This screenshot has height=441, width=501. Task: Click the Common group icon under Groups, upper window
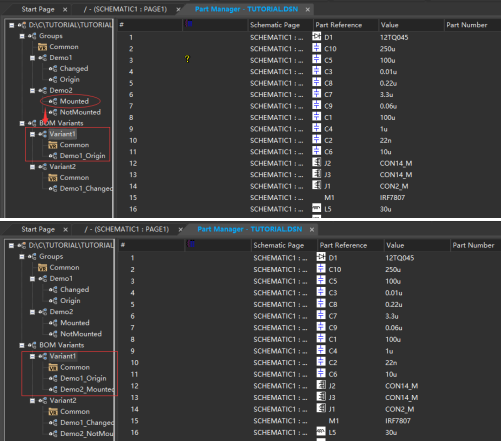pyautogui.click(x=42, y=47)
